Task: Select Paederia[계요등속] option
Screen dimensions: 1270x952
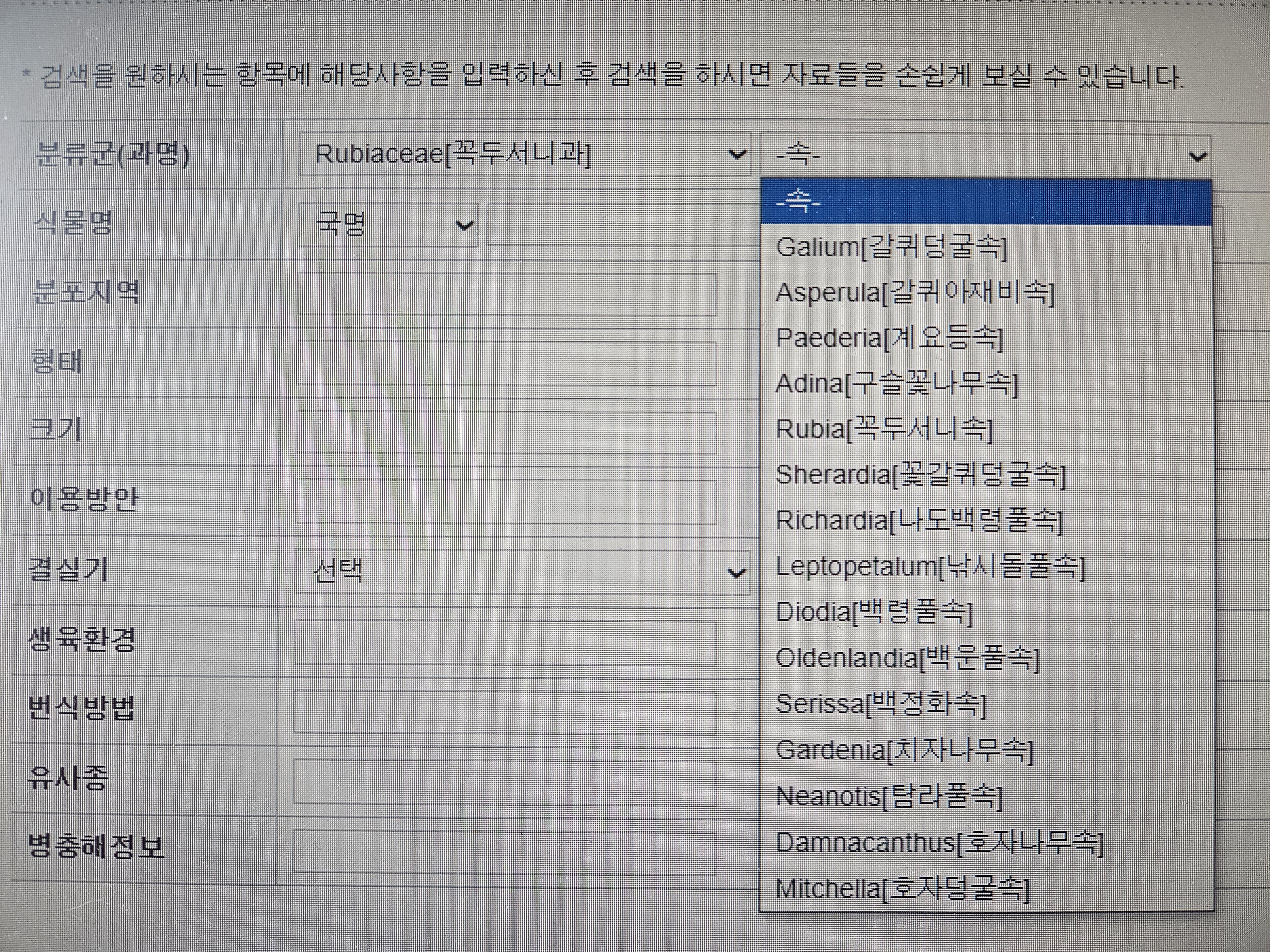Action: point(986,338)
